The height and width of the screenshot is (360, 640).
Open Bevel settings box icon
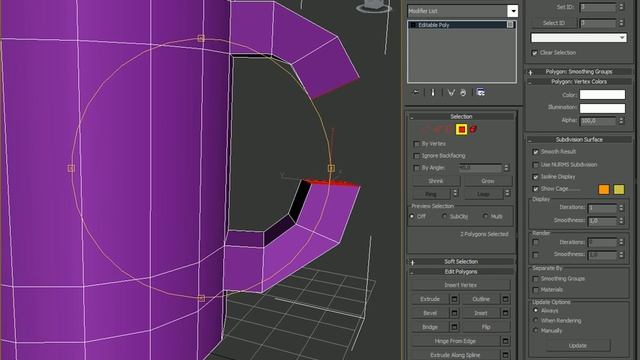tap(454, 313)
